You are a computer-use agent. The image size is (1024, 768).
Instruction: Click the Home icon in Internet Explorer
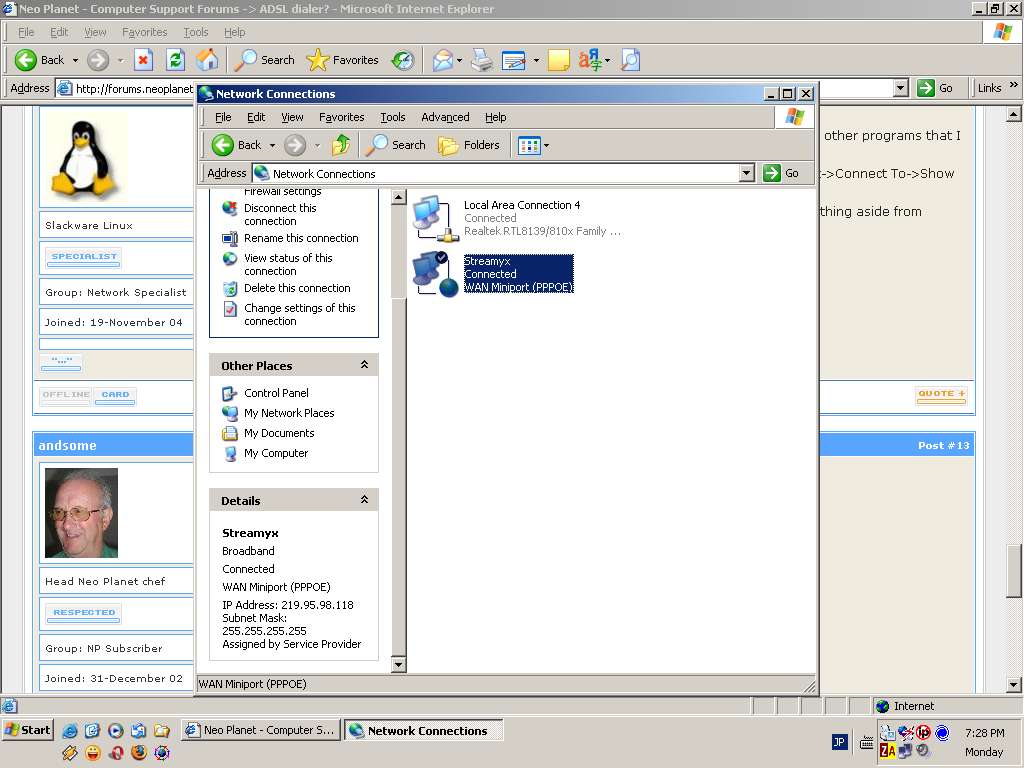207,60
